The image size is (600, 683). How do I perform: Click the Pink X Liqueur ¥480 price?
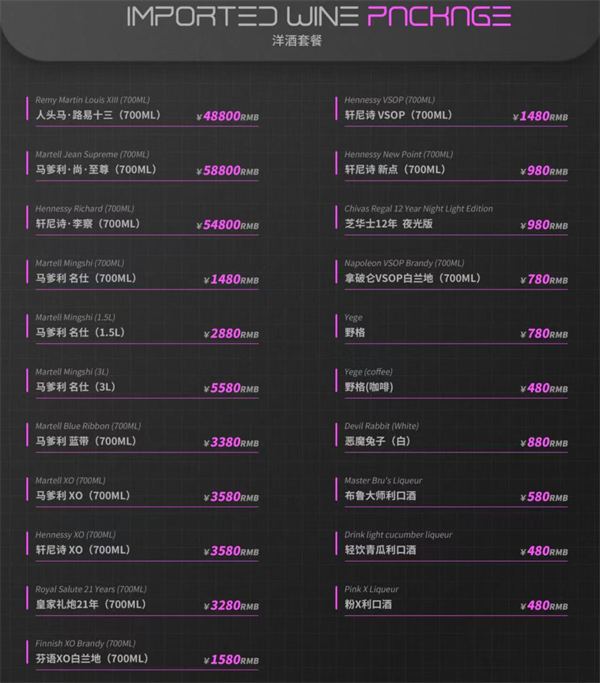[546, 606]
